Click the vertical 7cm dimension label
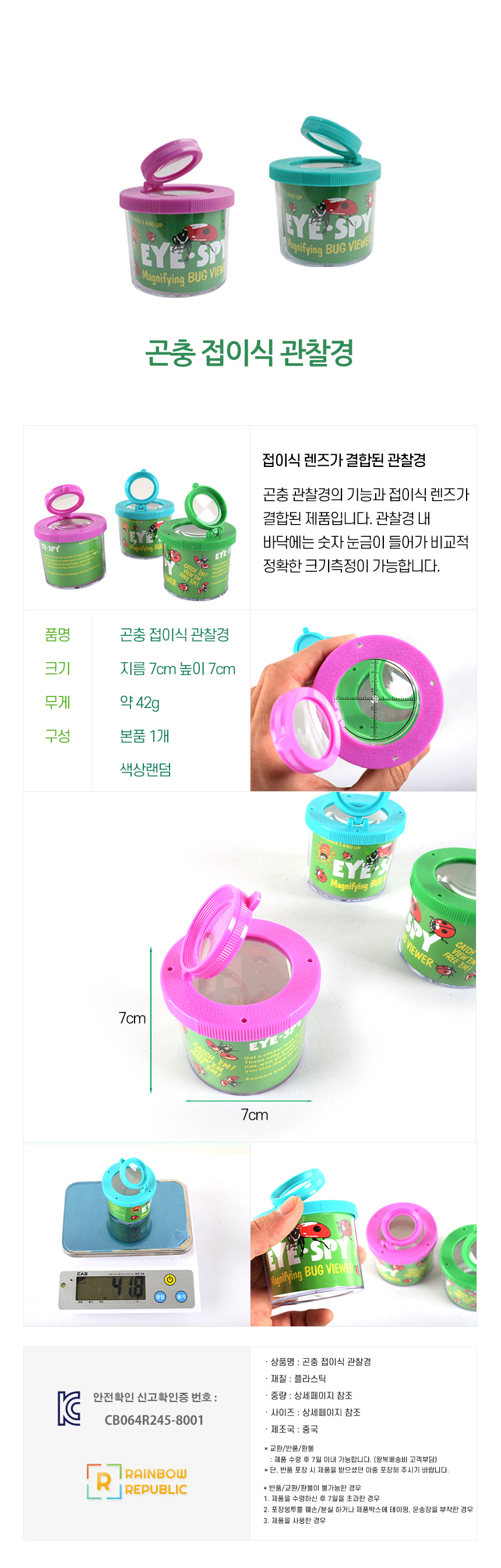 click(132, 1018)
